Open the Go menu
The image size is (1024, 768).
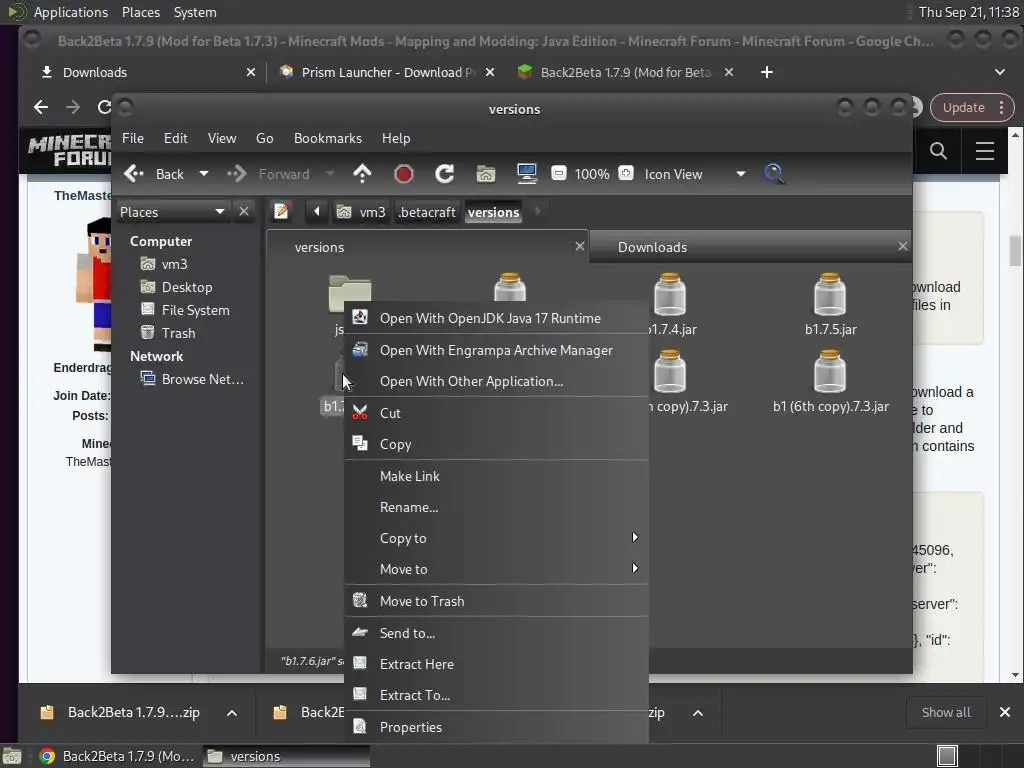tap(264, 138)
